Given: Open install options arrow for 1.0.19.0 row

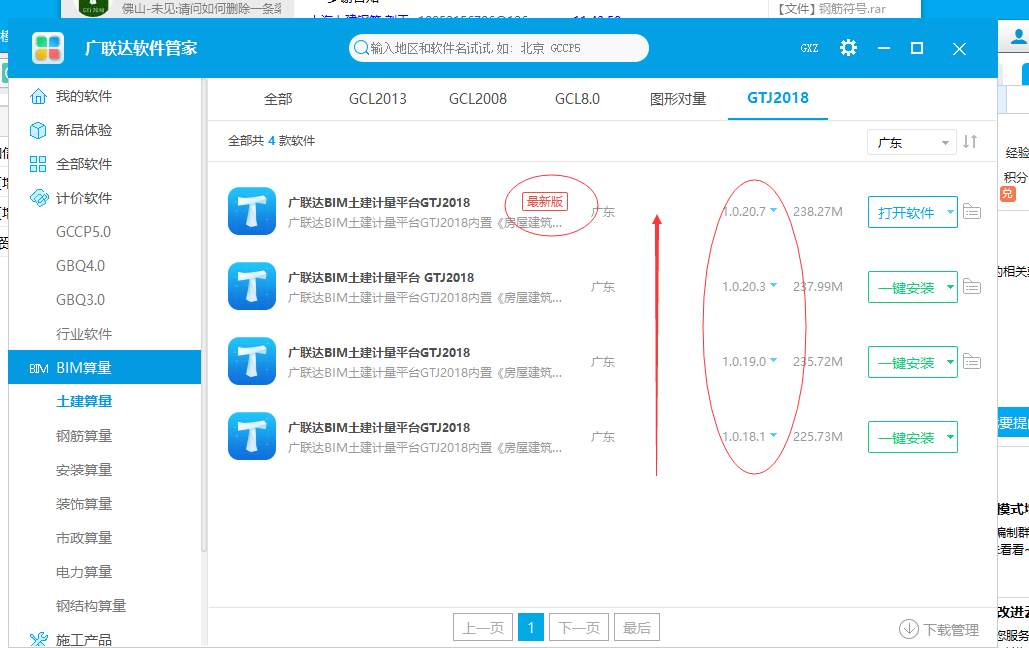Looking at the screenshot, I should (x=950, y=362).
